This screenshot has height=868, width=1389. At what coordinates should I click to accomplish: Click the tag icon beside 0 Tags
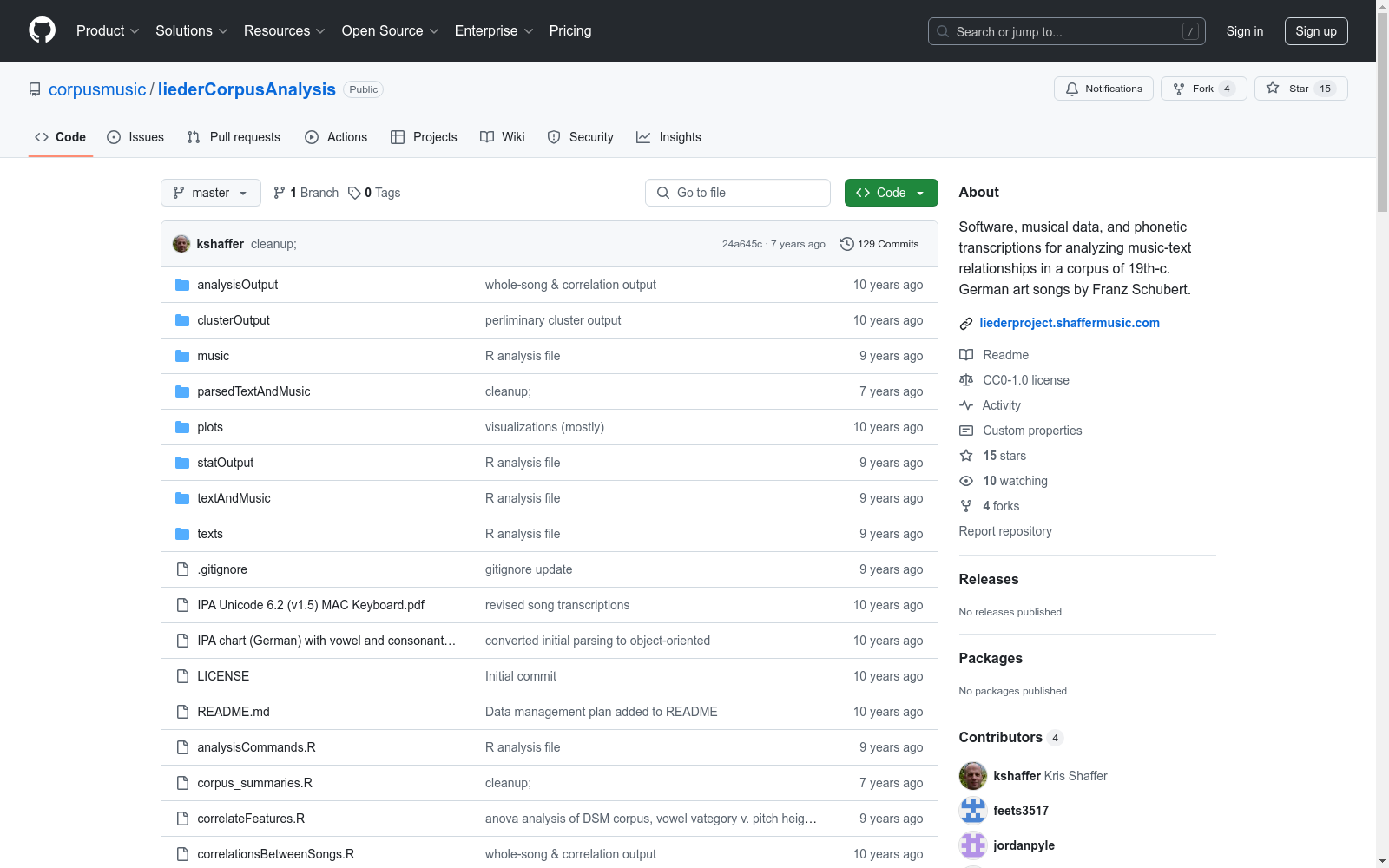coord(354,193)
